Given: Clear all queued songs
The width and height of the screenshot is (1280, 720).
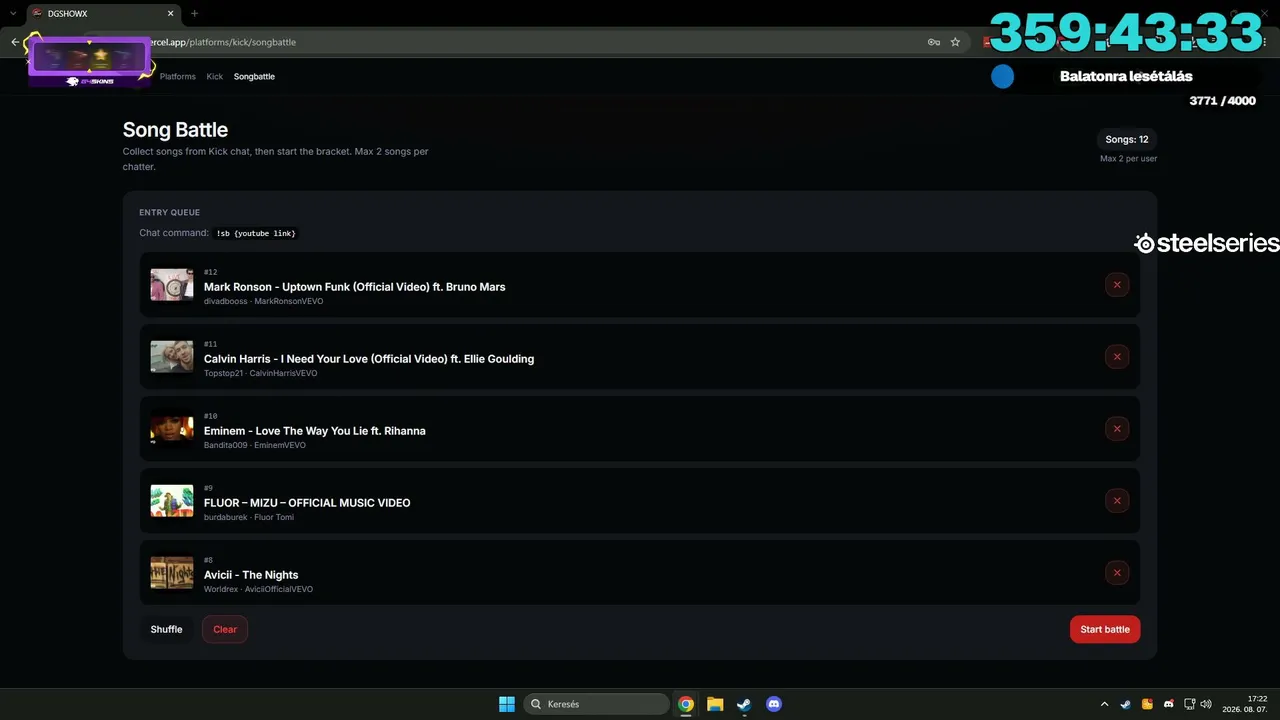Looking at the screenshot, I should coord(225,629).
